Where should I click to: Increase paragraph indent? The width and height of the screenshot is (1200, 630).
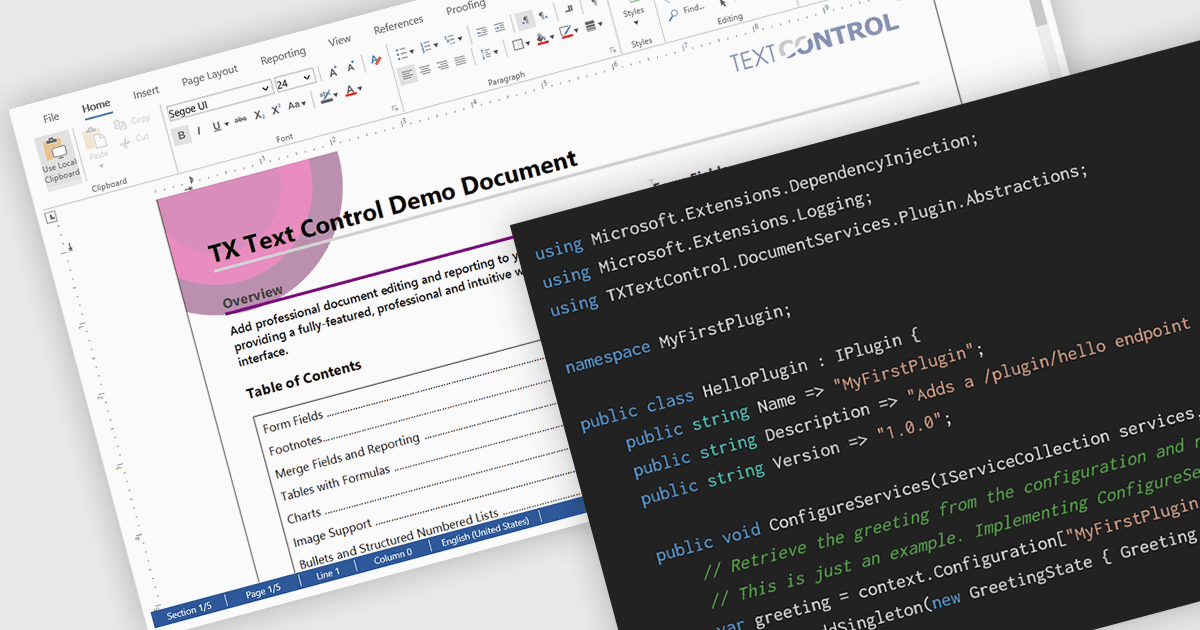click(499, 27)
